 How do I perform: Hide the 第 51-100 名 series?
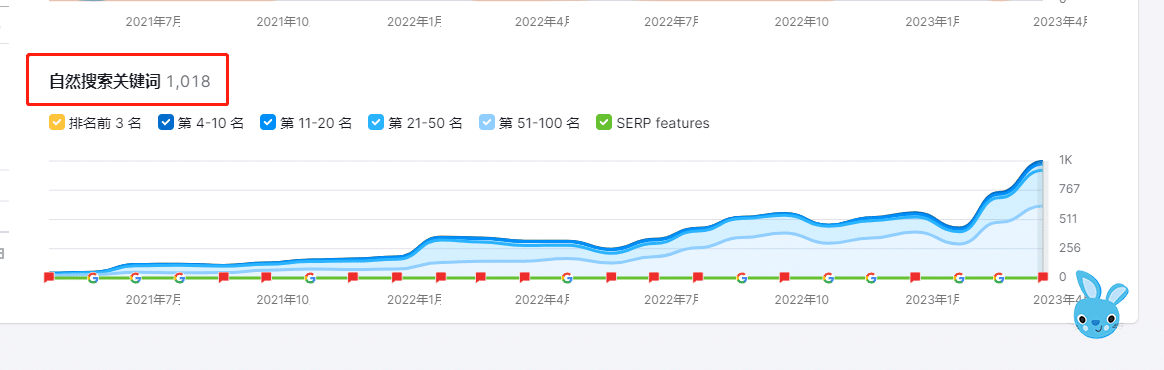[x=486, y=123]
